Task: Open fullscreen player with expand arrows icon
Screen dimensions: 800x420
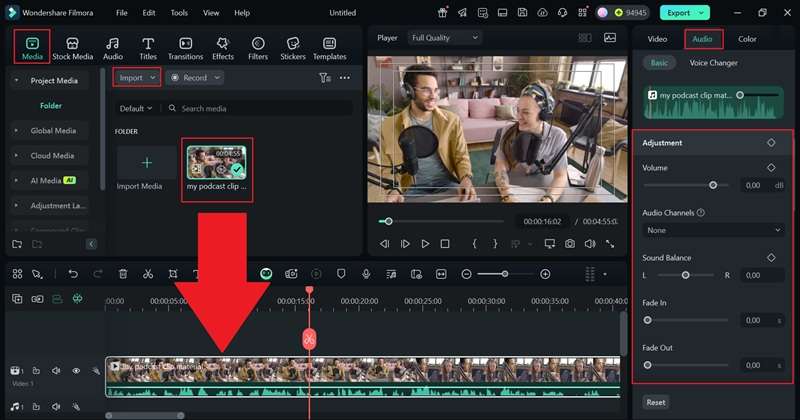Action: pyautogui.click(x=610, y=244)
